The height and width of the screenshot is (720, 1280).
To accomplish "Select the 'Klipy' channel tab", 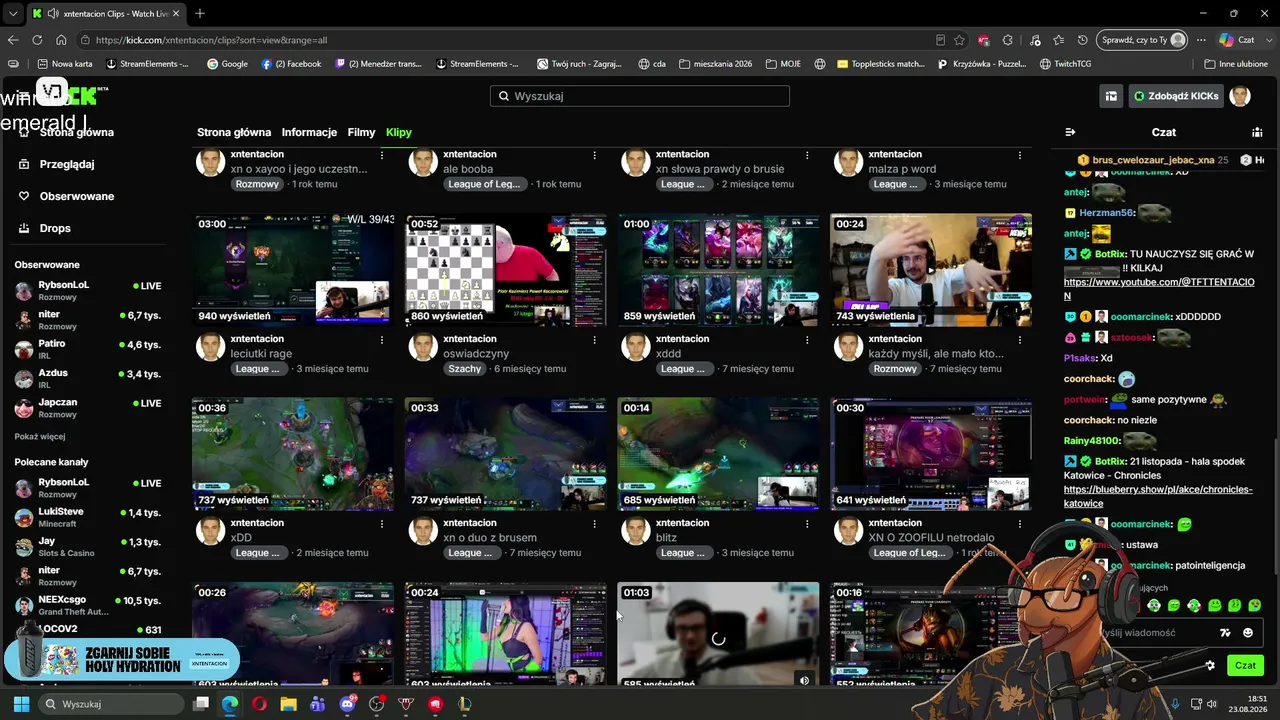I will click(x=399, y=132).
